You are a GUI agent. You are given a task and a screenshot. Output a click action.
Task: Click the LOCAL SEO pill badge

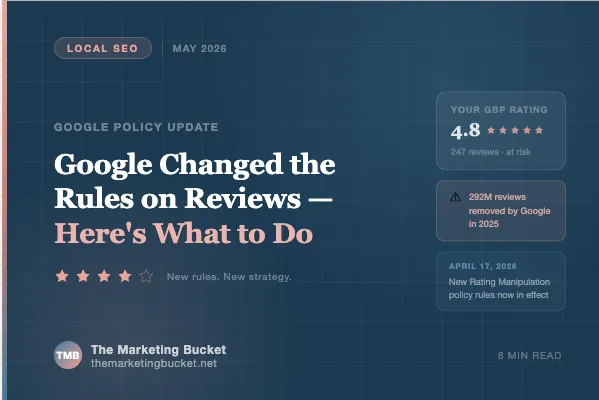pyautogui.click(x=103, y=48)
